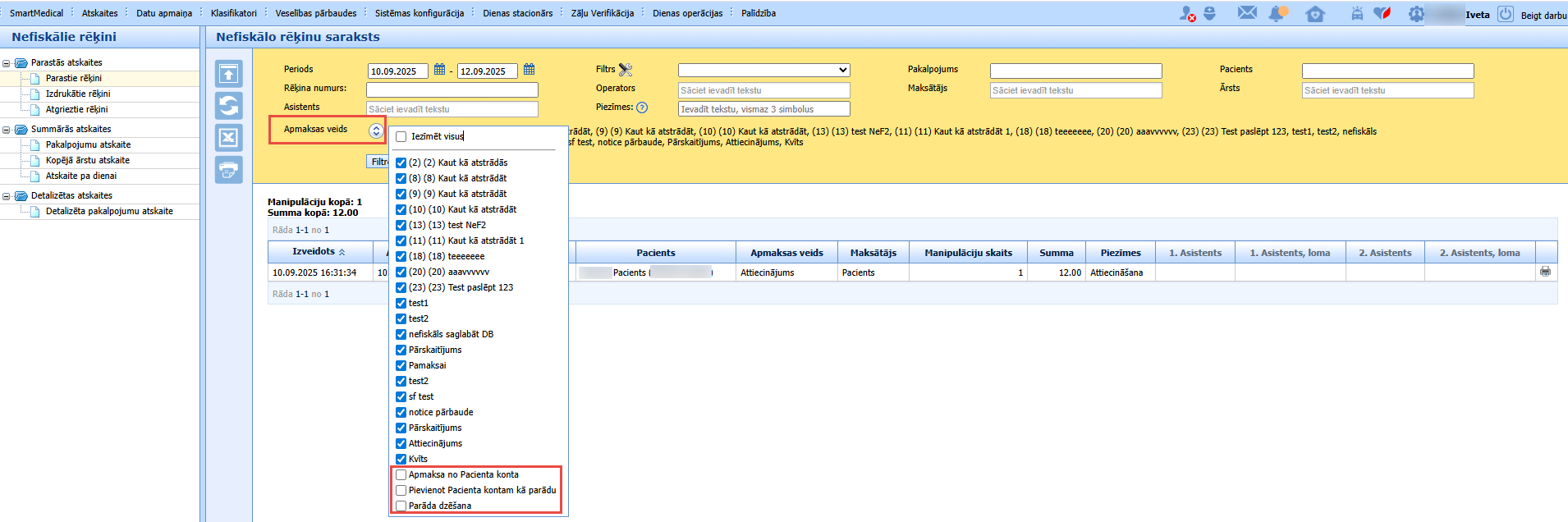
Task: Enable Apmaksa no Pacienta konta option
Action: 401,474
